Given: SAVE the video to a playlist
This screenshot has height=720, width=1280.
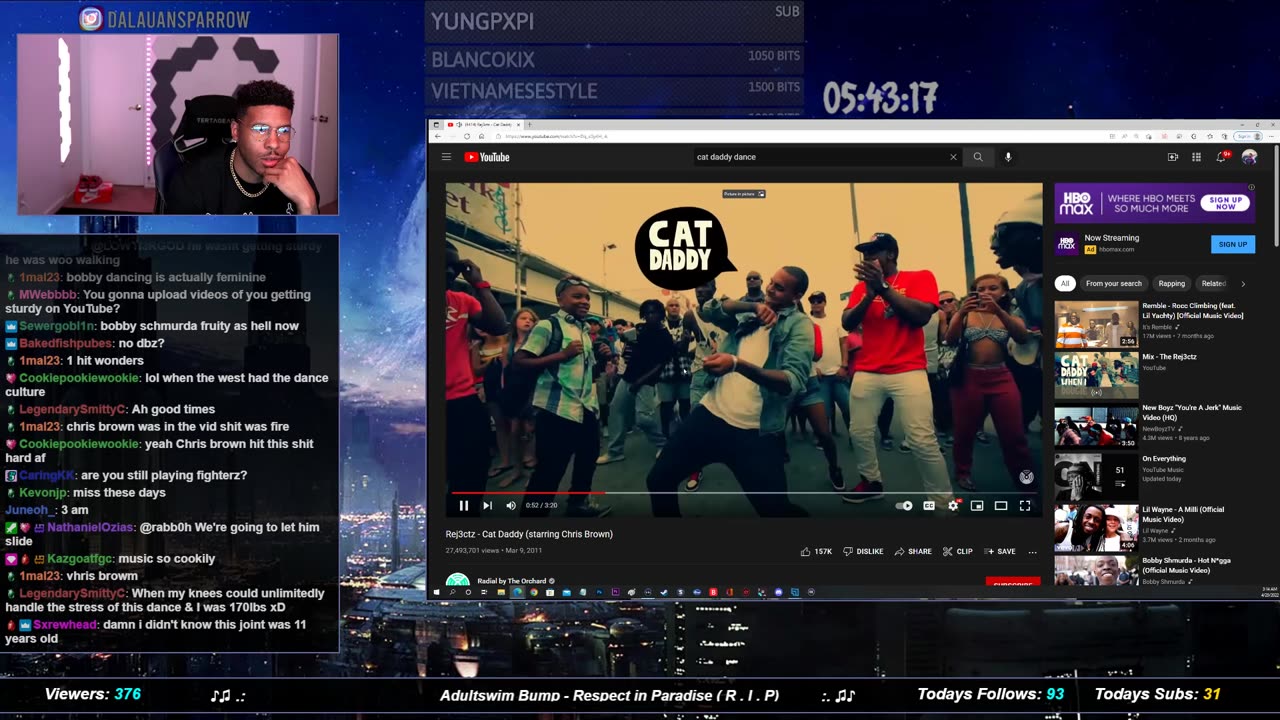Looking at the screenshot, I should click(1000, 551).
